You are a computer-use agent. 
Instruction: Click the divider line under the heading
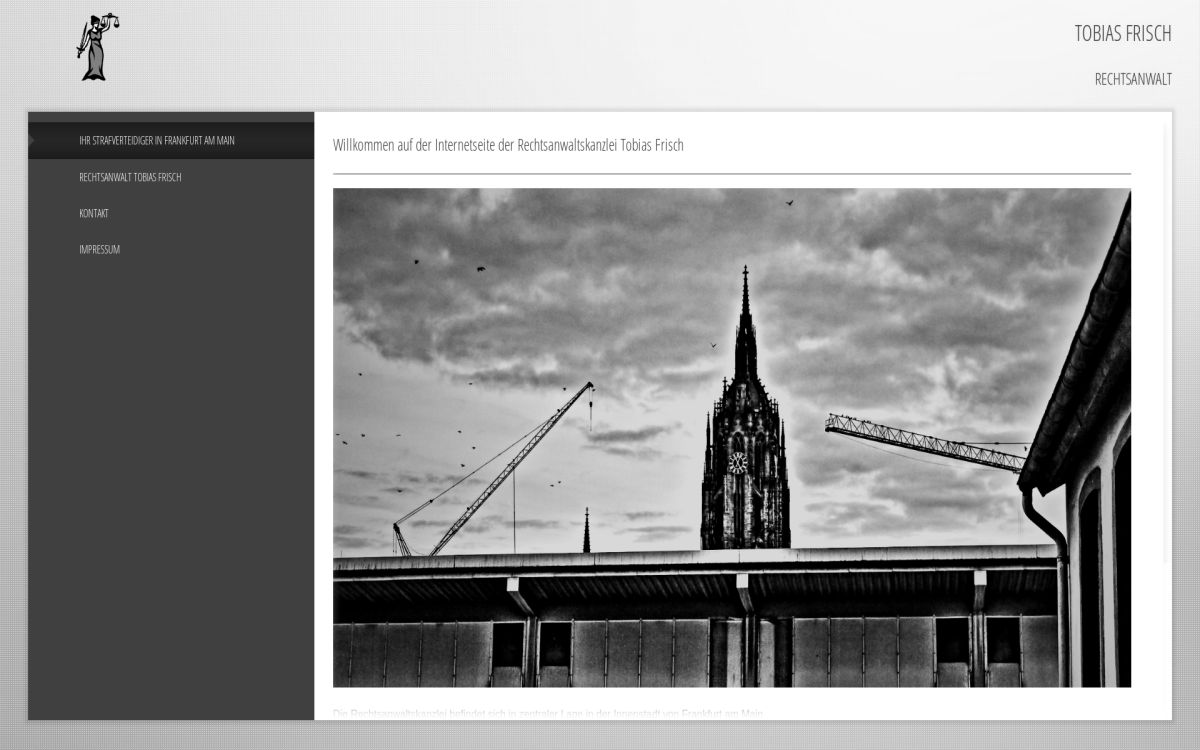(731, 174)
